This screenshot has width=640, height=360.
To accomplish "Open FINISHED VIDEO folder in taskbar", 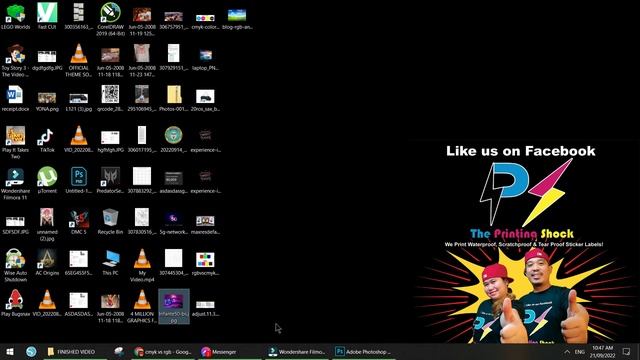I will click(75, 351).
